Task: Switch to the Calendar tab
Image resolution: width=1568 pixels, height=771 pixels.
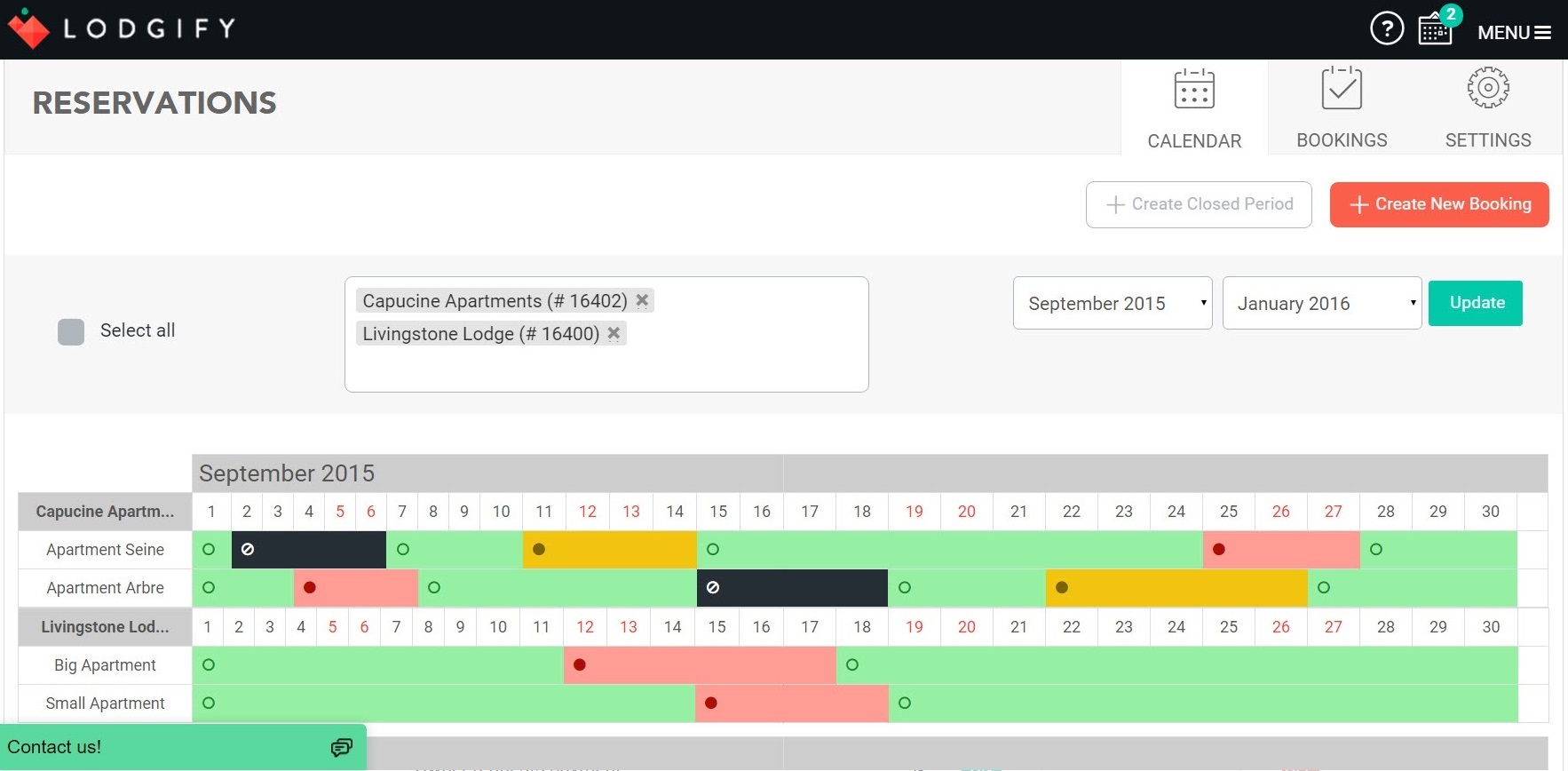Action: coord(1194,108)
